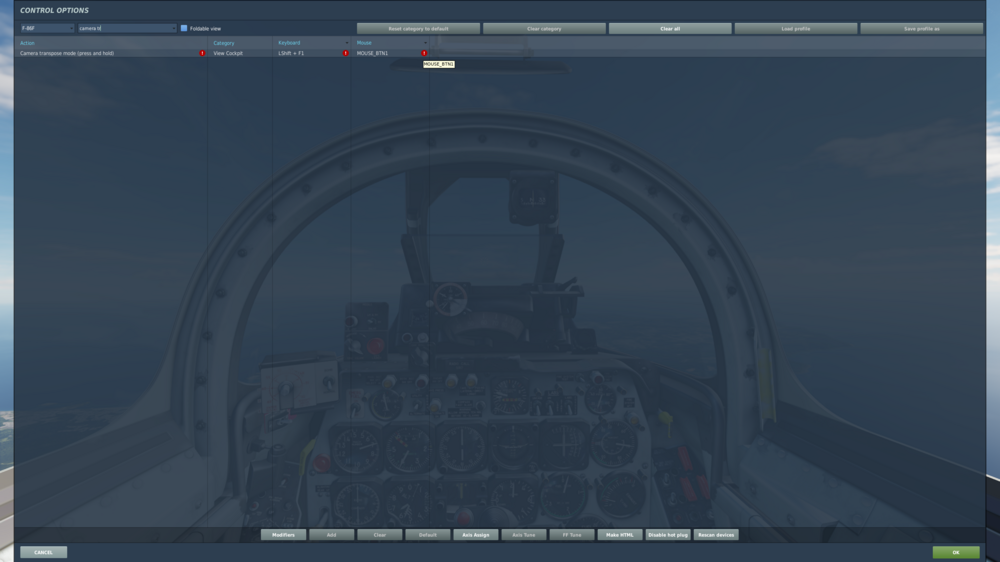Click the Load profile button

click(796, 29)
